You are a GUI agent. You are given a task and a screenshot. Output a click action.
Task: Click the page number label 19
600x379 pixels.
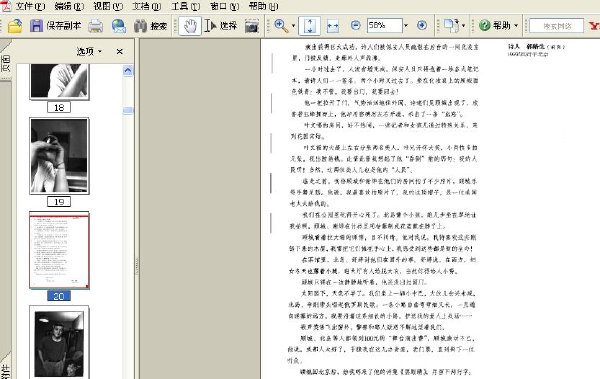[59, 202]
